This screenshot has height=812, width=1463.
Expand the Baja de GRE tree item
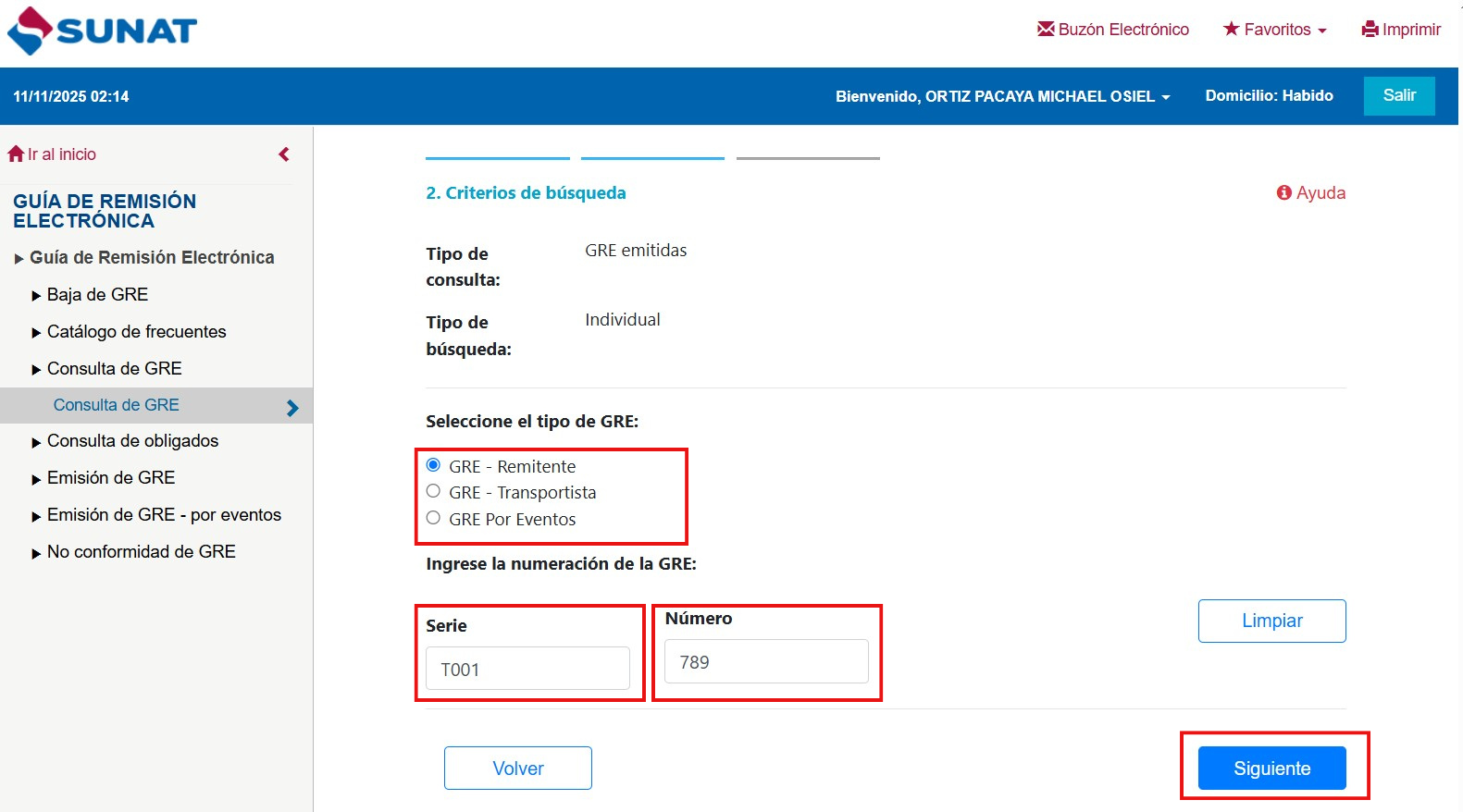37,296
